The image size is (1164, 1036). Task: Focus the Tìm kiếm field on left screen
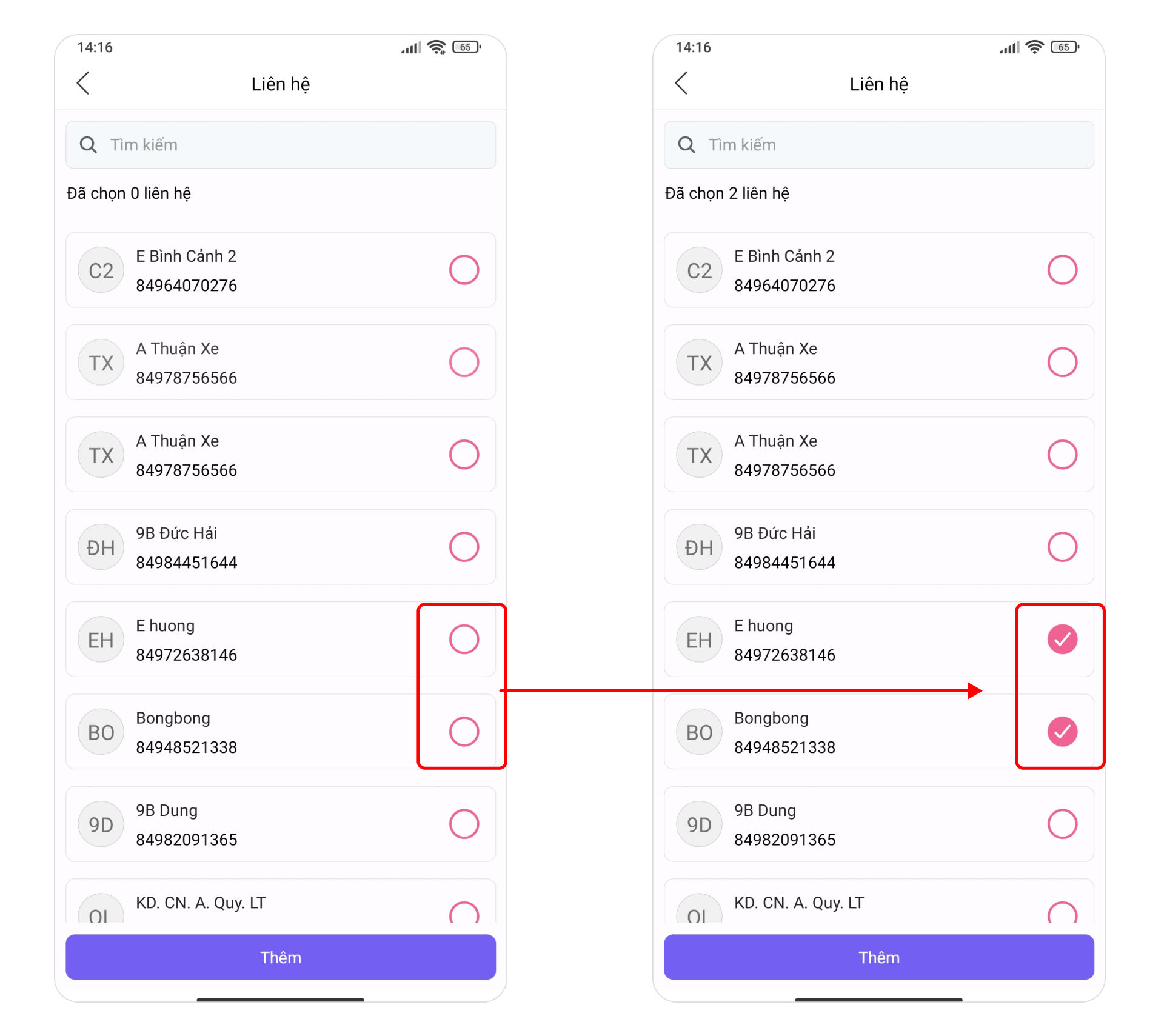click(x=281, y=145)
